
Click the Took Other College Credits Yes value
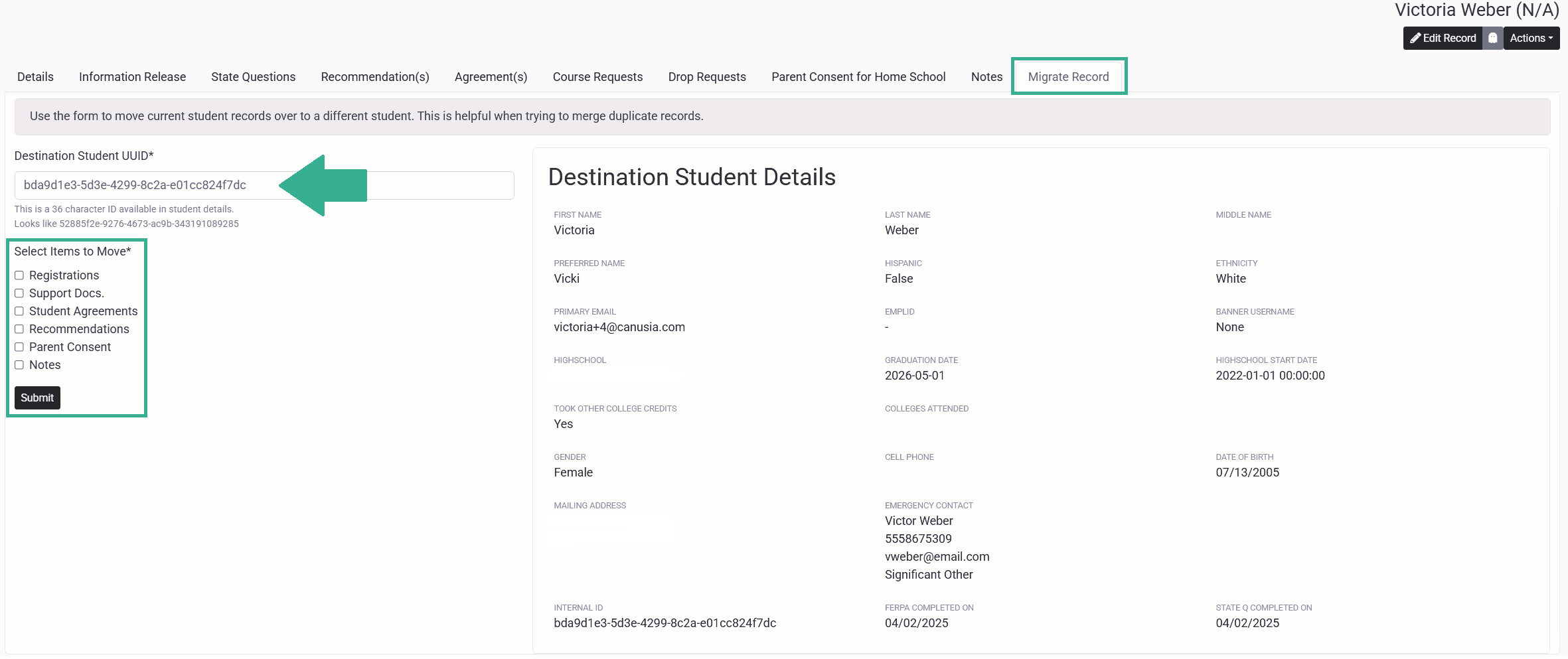point(563,424)
